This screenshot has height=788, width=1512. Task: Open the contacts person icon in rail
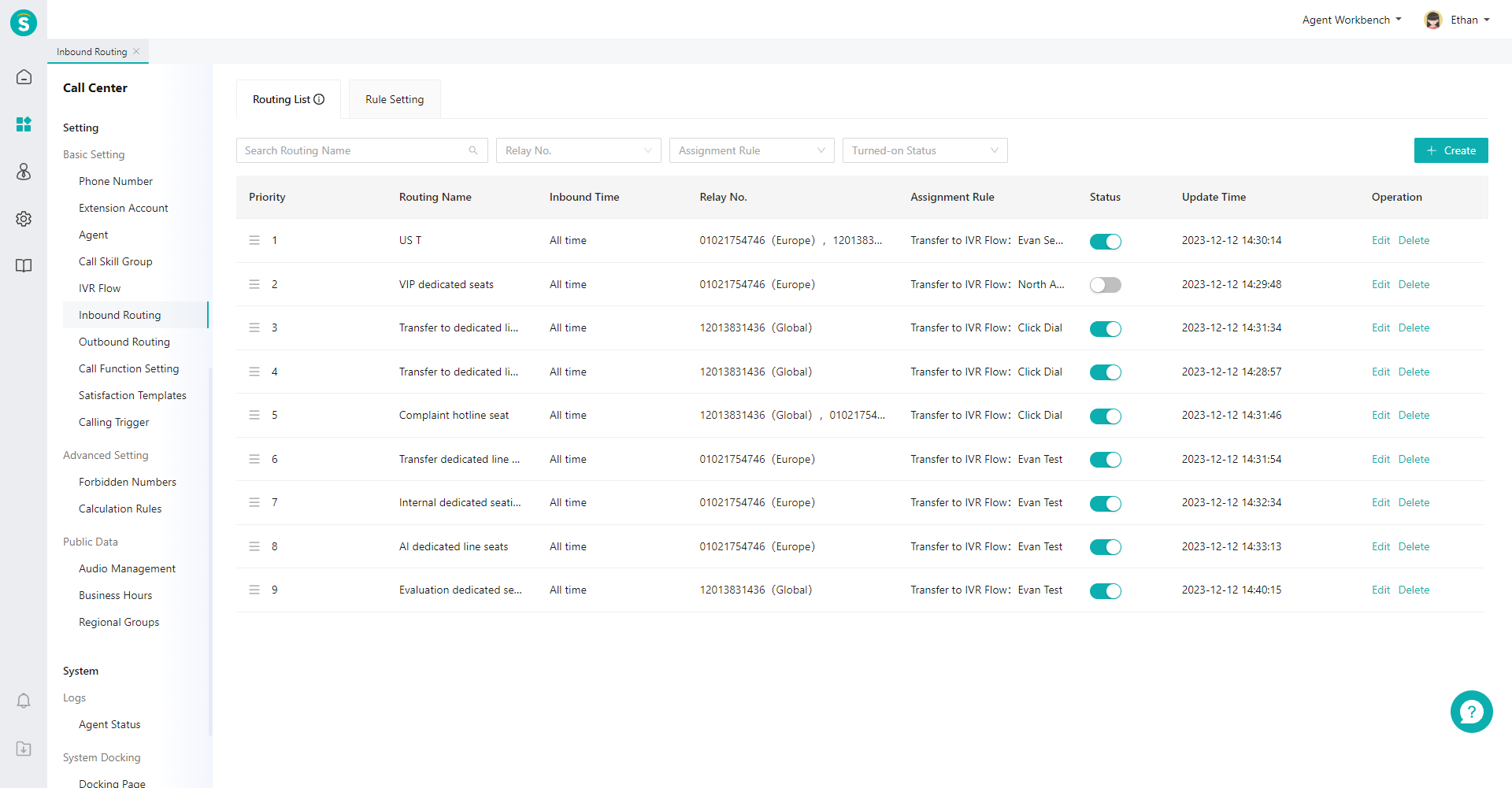coord(24,172)
